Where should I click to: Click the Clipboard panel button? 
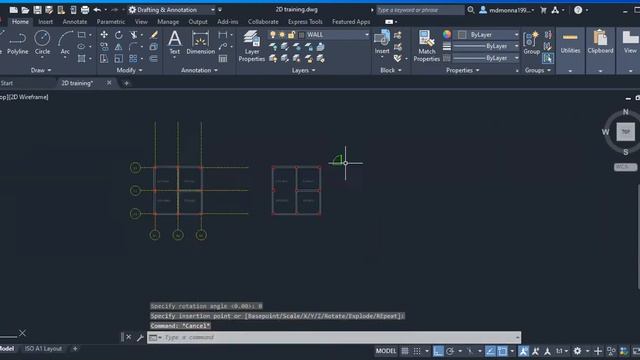(600, 43)
